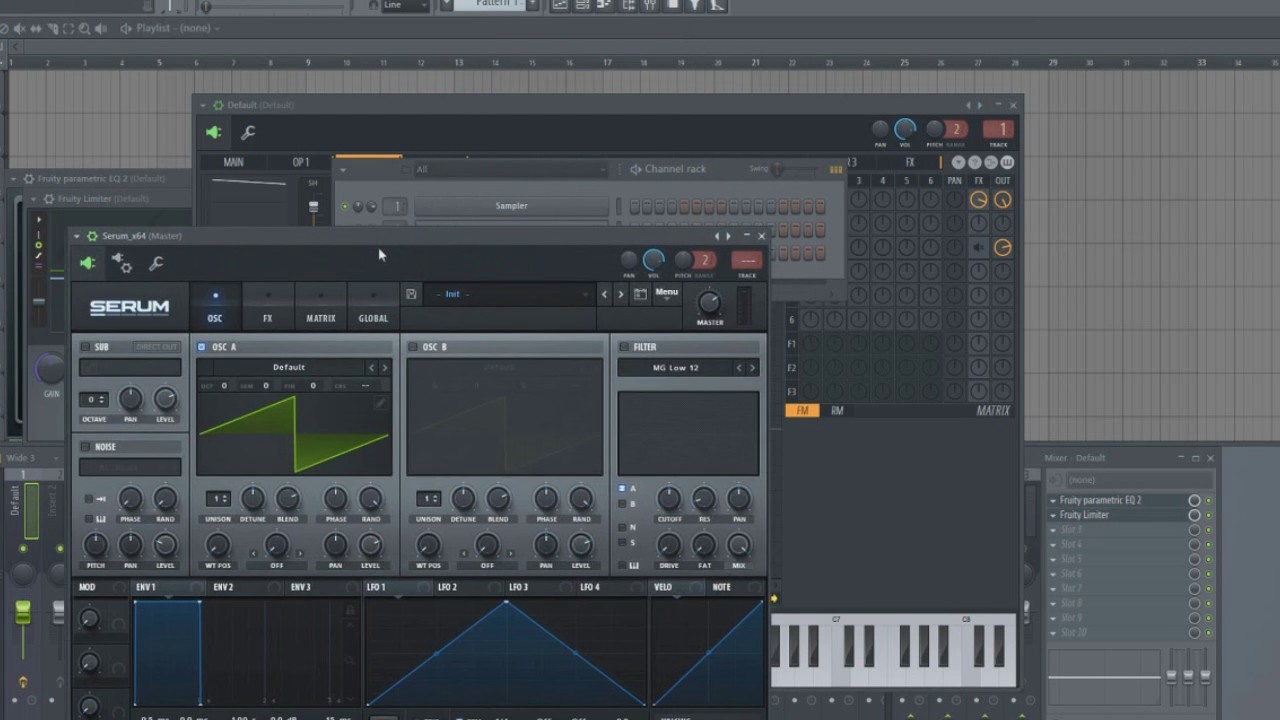The width and height of the screenshot is (1280, 720).
Task: Select previous filter type arrow
Action: 739,368
